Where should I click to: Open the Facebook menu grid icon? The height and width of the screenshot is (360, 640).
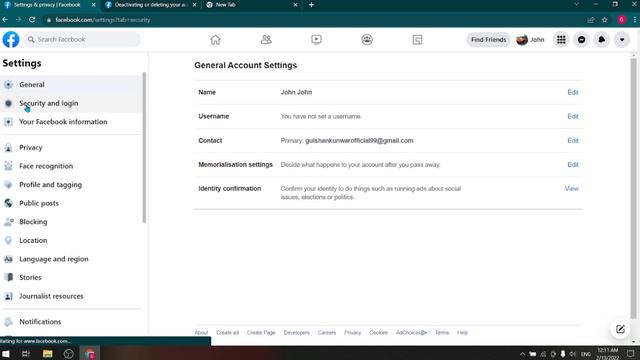pyautogui.click(x=561, y=40)
